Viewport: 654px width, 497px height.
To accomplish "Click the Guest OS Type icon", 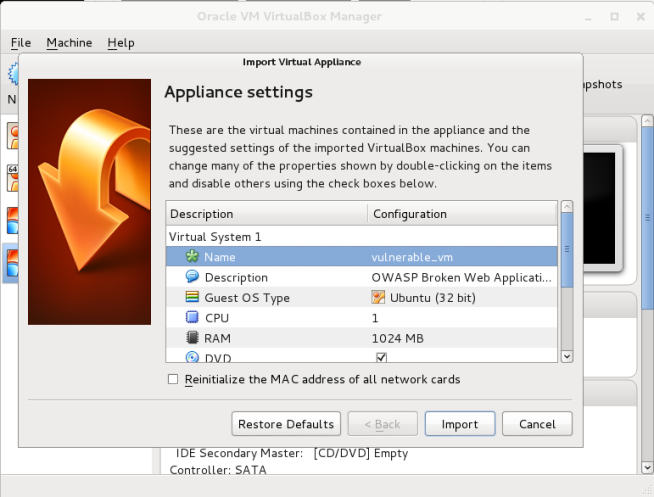I will pos(192,298).
